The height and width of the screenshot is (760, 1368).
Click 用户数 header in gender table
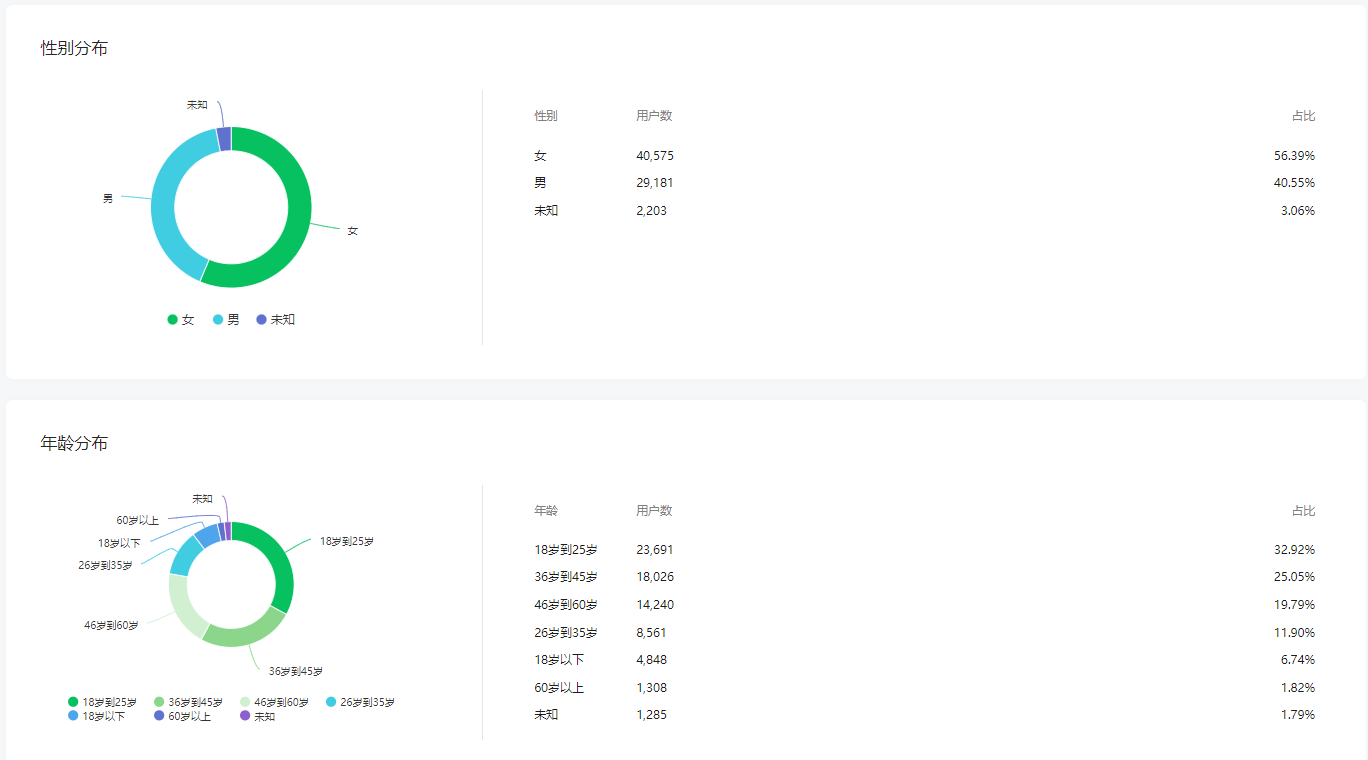pos(654,116)
